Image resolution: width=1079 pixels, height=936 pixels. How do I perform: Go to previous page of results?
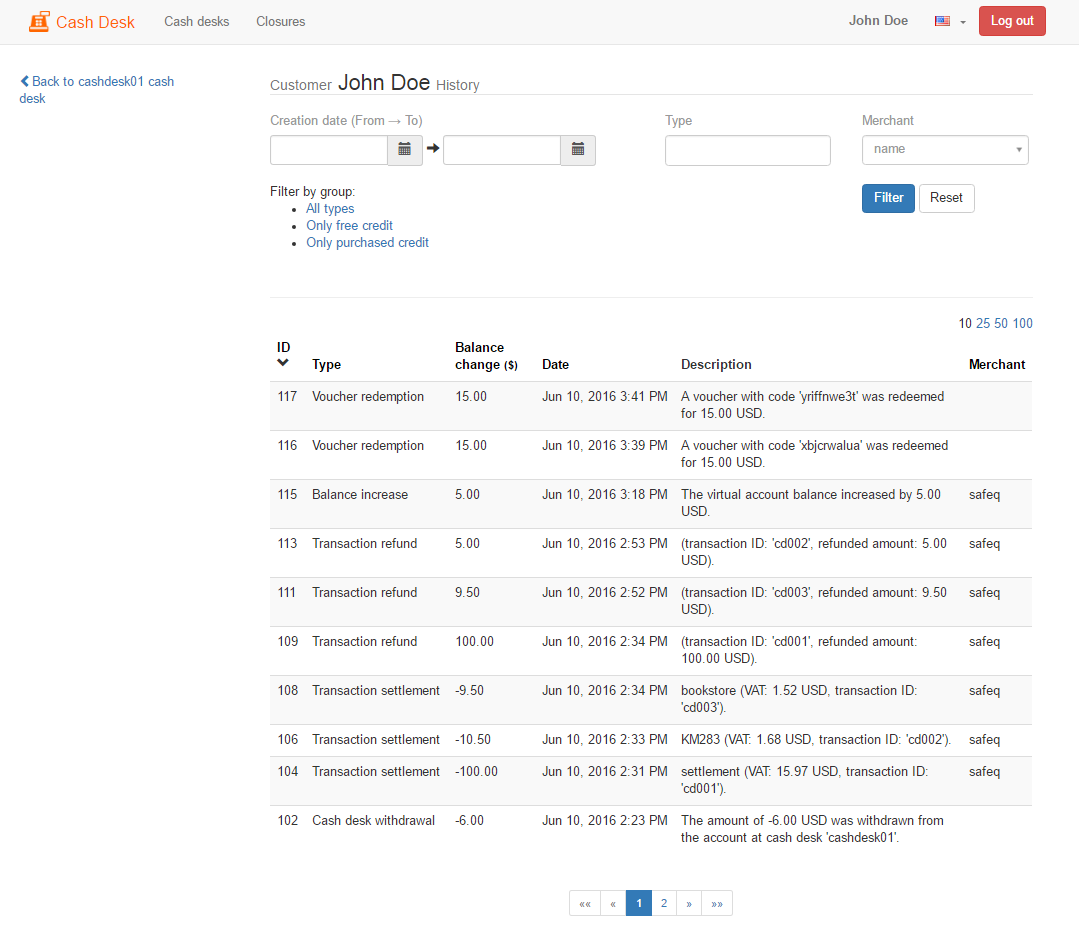point(613,903)
